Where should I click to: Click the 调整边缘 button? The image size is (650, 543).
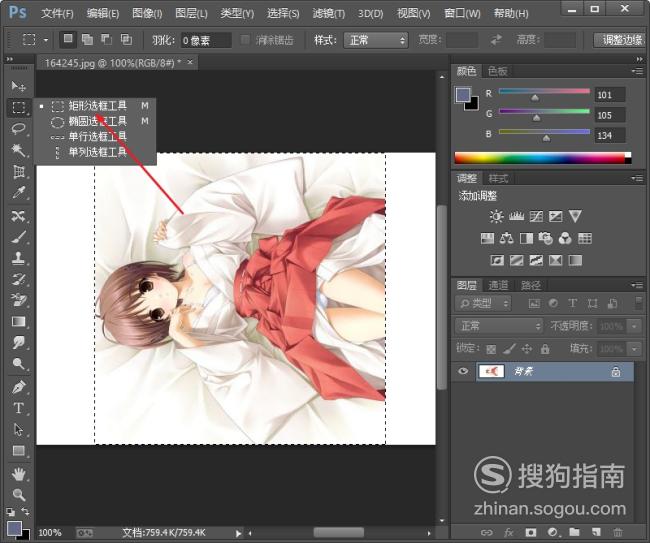tap(620, 40)
